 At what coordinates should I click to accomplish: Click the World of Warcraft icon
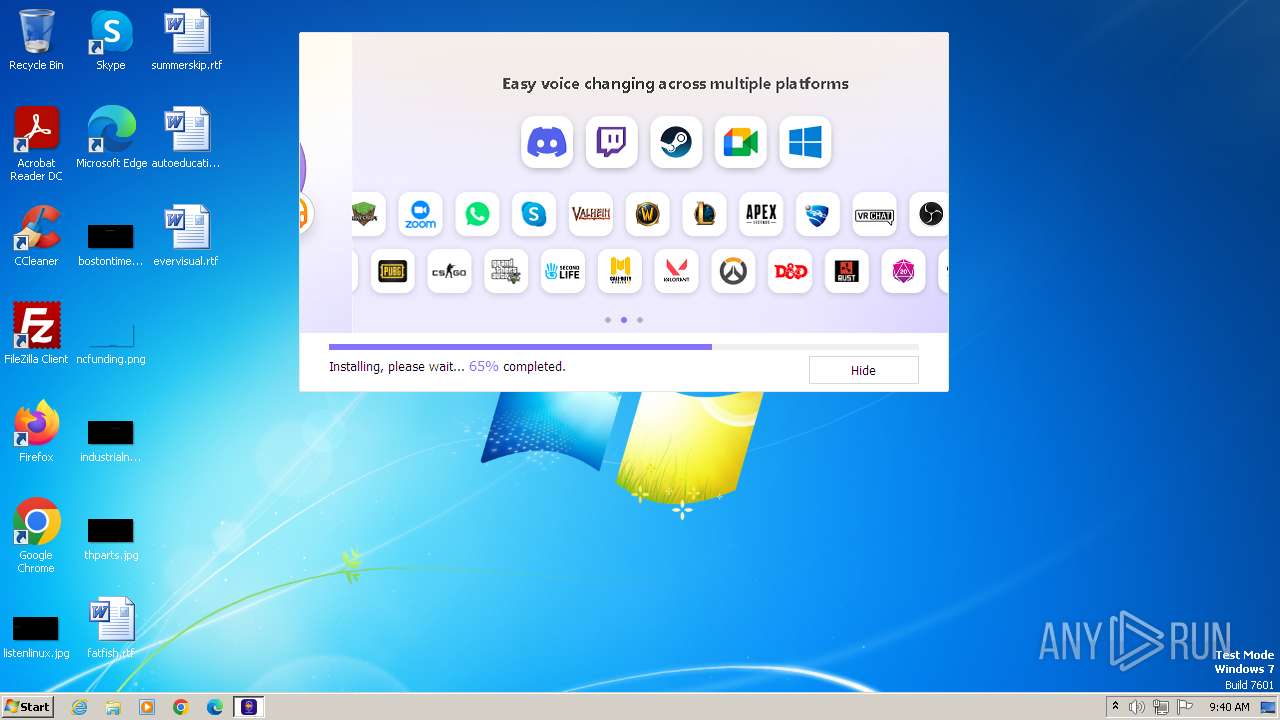point(647,214)
